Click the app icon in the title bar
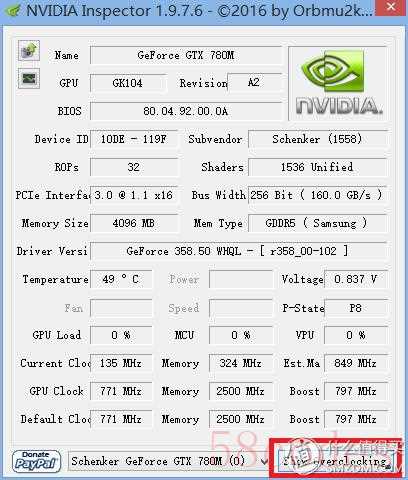 point(13,10)
